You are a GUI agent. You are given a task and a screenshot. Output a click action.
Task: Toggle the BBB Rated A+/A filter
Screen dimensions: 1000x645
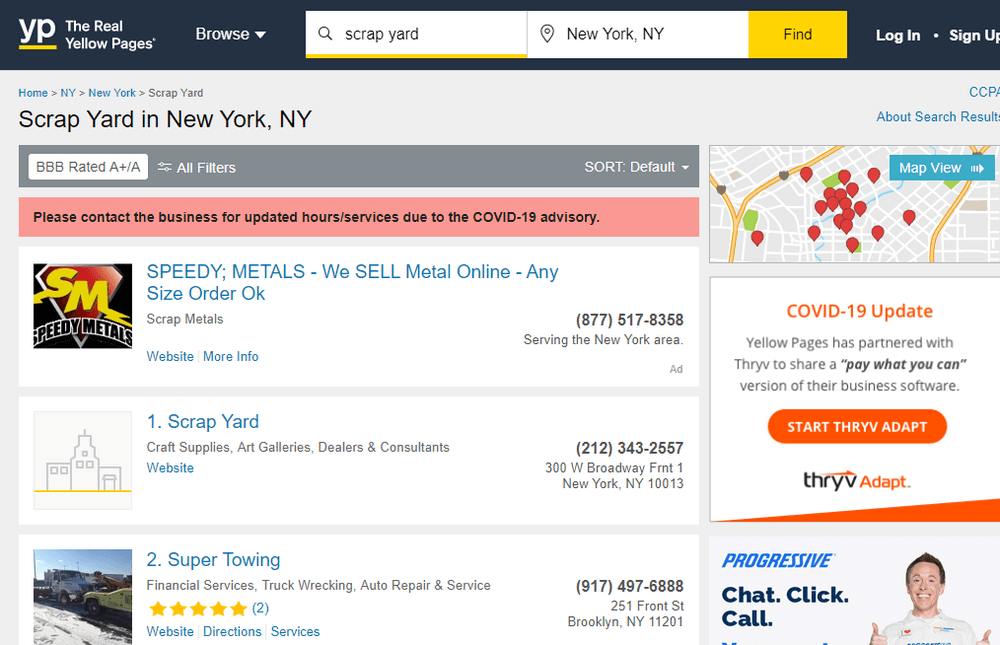[x=88, y=167]
